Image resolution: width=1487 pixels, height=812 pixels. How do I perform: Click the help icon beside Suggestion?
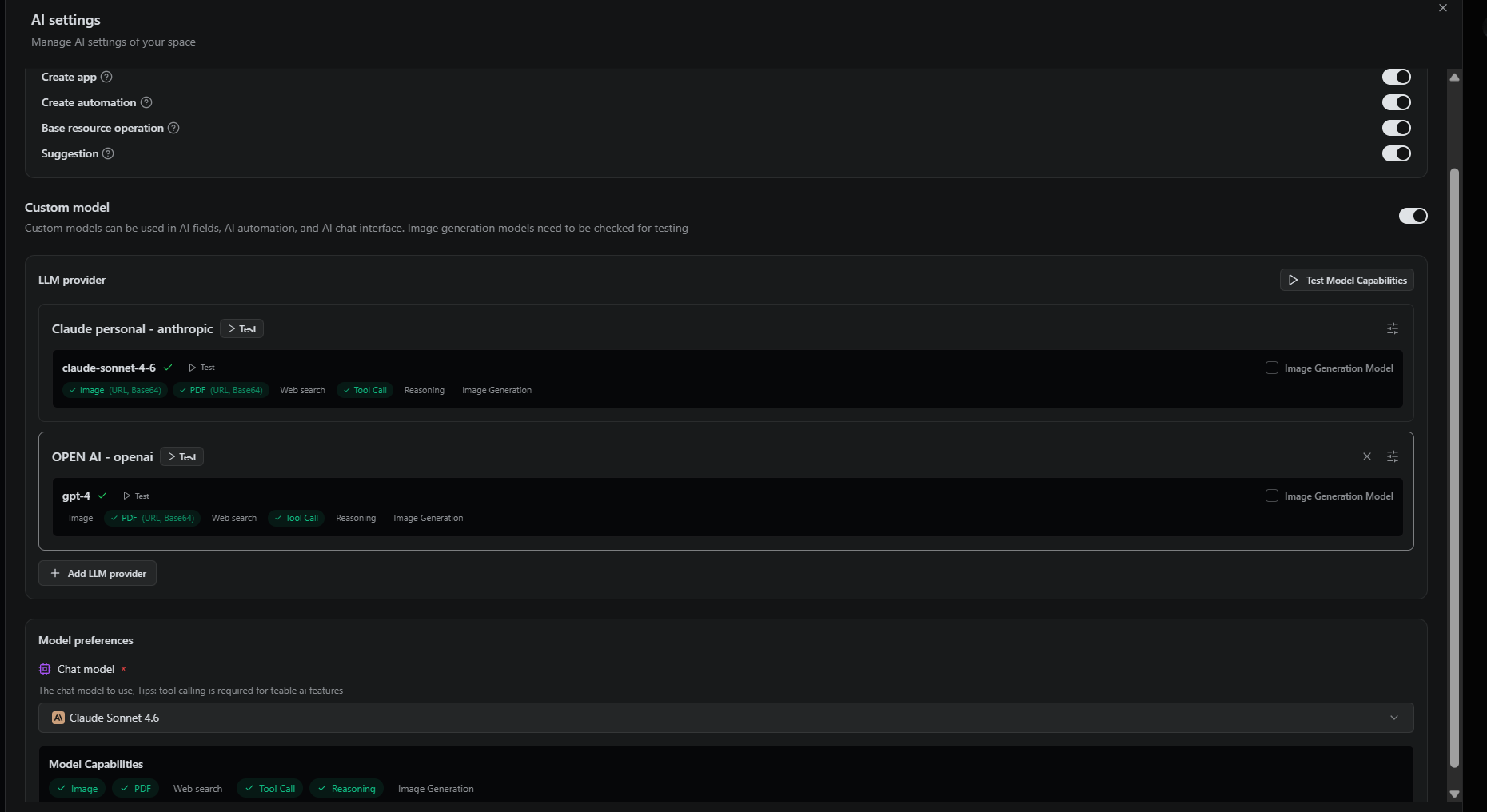tap(108, 153)
